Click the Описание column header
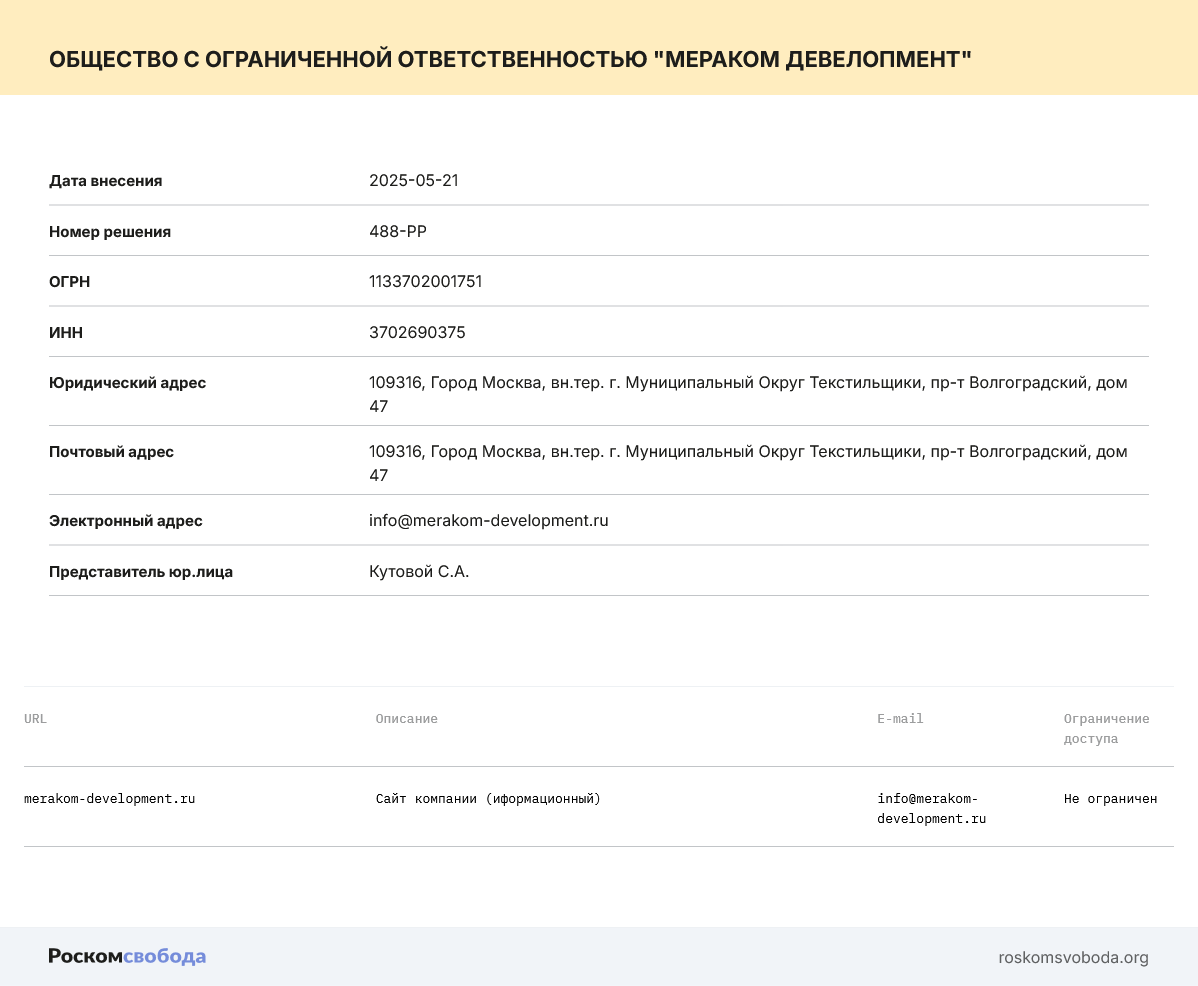This screenshot has width=1198, height=986. pos(406,719)
